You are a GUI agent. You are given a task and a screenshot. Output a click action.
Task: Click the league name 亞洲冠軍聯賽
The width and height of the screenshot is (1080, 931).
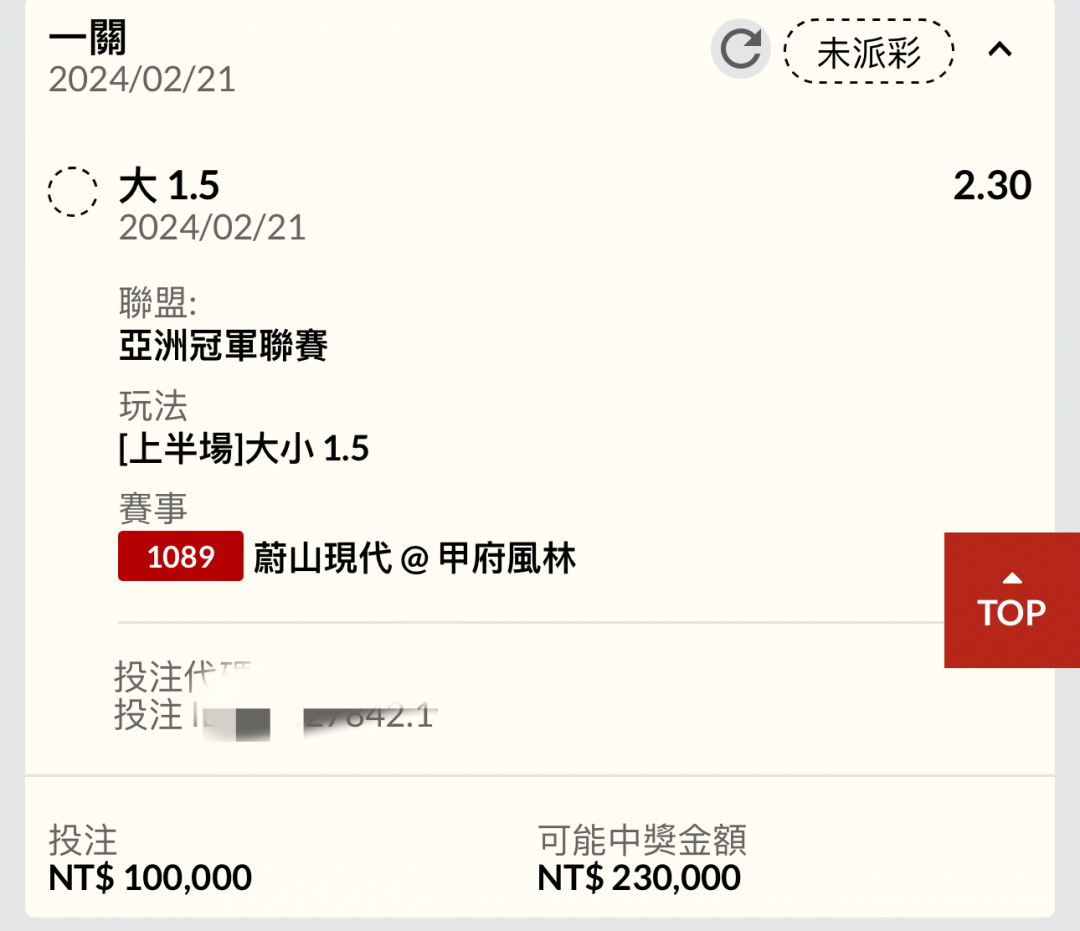[223, 344]
